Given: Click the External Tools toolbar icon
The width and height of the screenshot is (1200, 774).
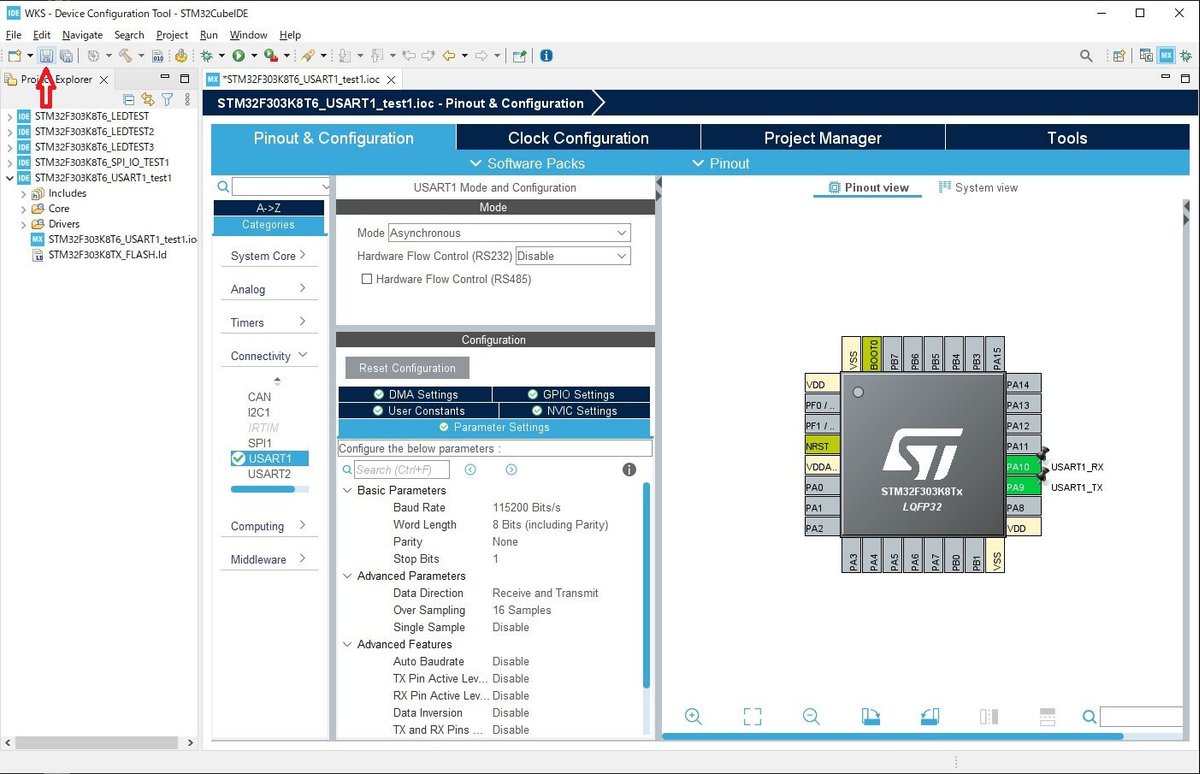Looking at the screenshot, I should pos(271,56).
